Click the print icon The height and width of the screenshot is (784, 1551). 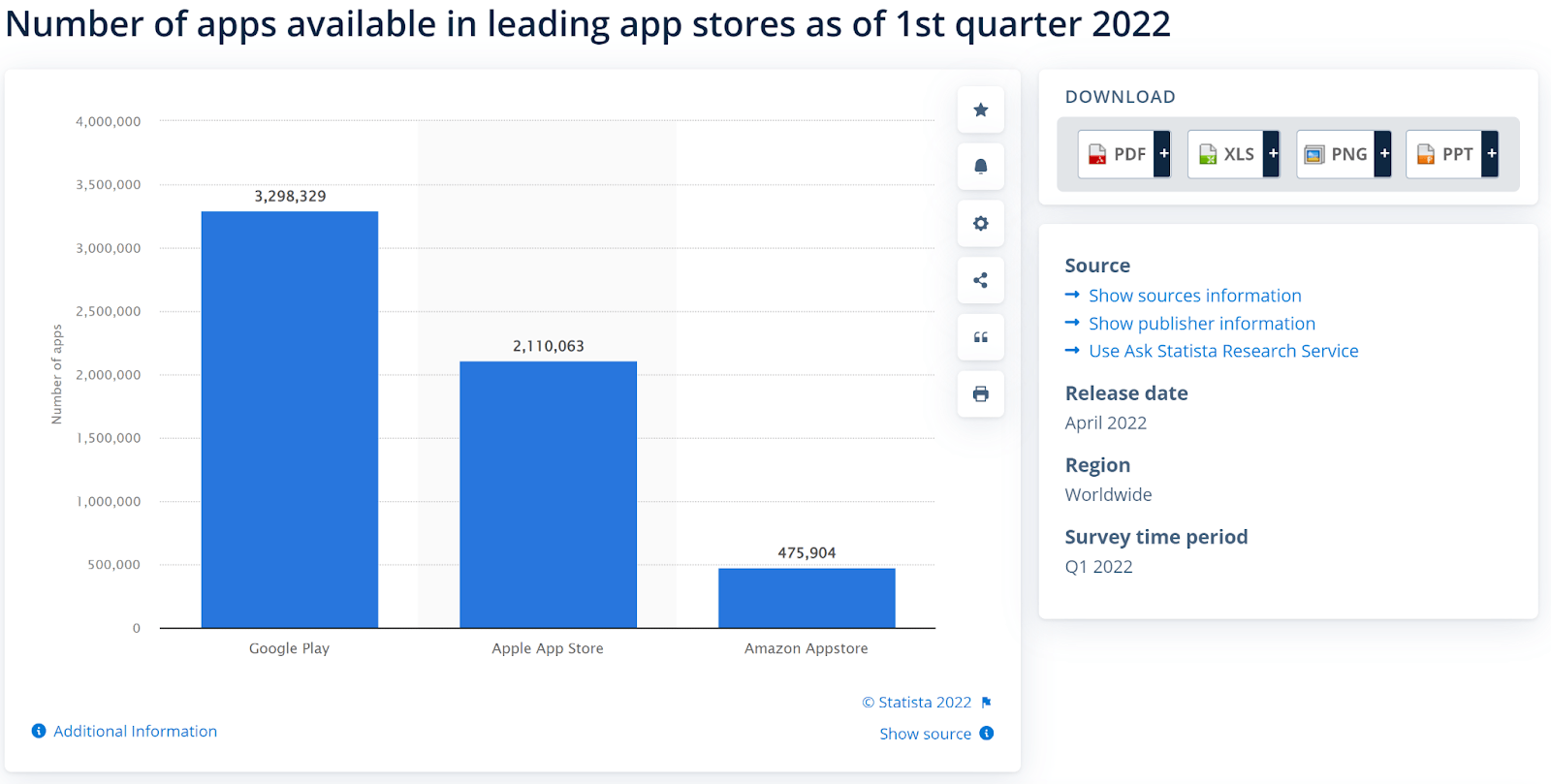[x=980, y=393]
